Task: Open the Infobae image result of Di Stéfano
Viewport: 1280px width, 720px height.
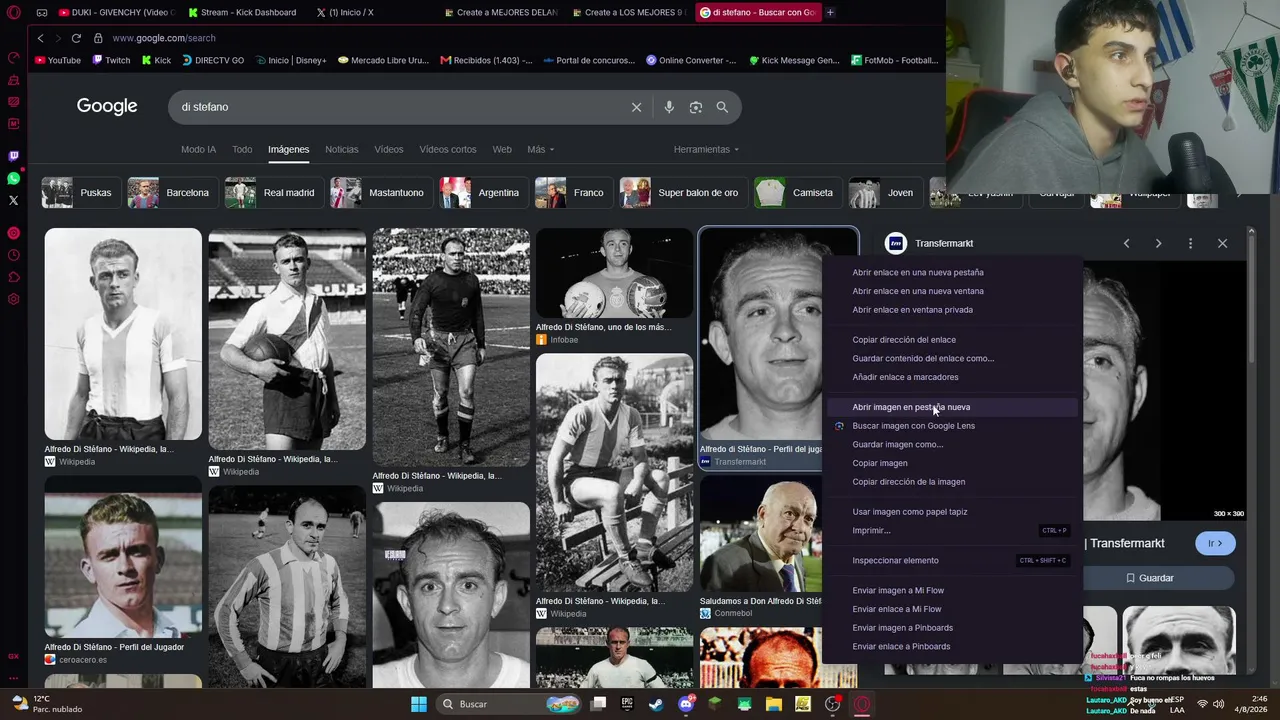Action: pos(614,275)
